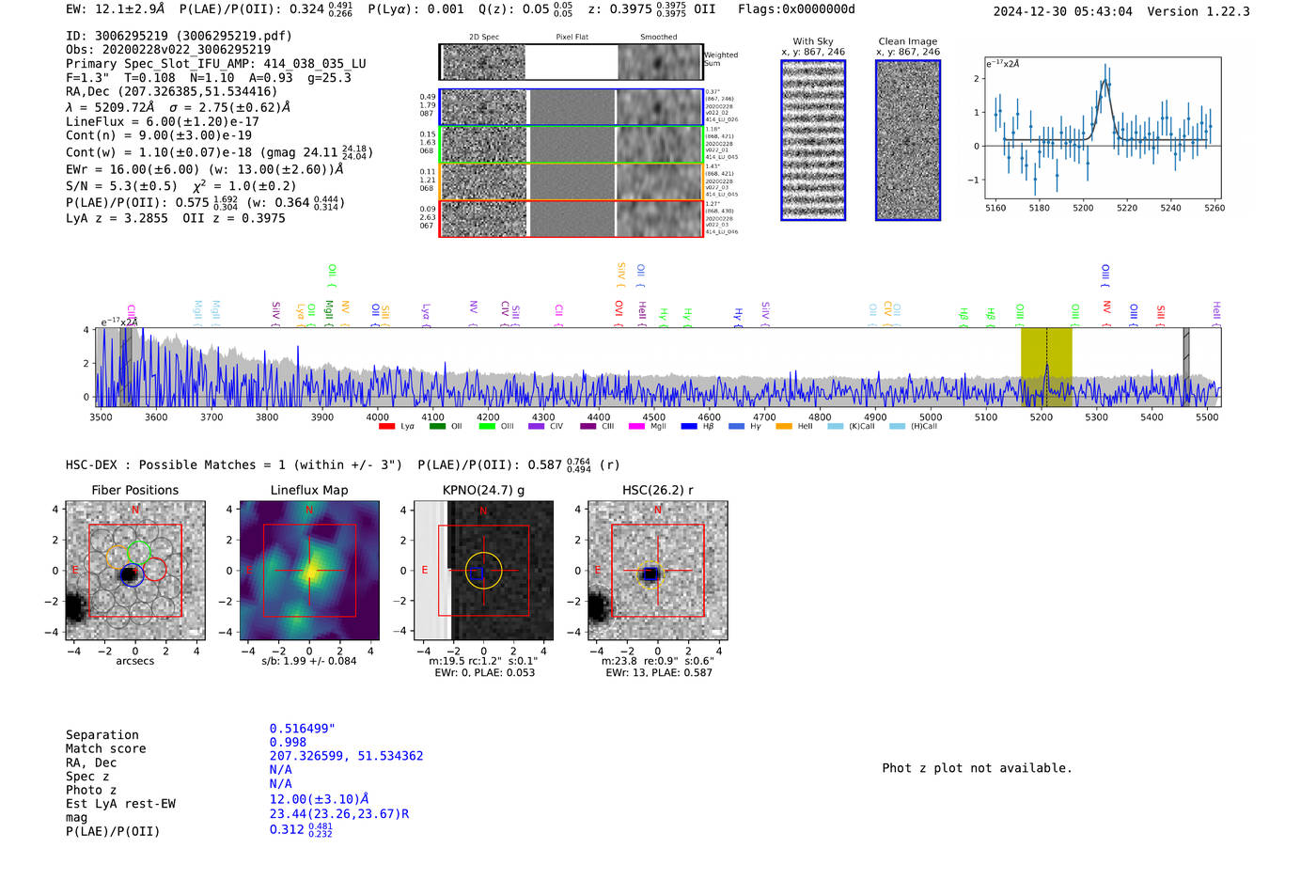The height and width of the screenshot is (896, 1316).
Task: Click the green fiber circle in Fiber Positions
Action: tap(139, 553)
